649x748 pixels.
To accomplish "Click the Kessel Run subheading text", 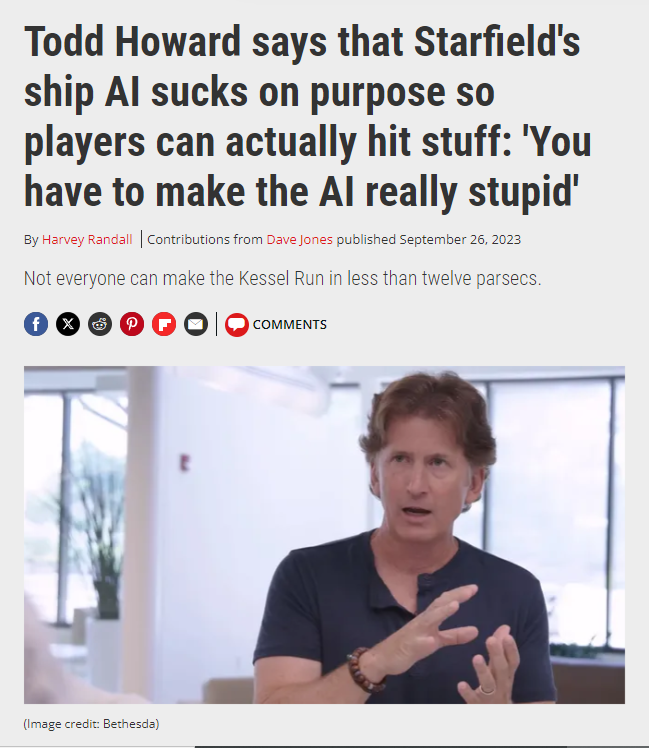I will click(x=283, y=278).
